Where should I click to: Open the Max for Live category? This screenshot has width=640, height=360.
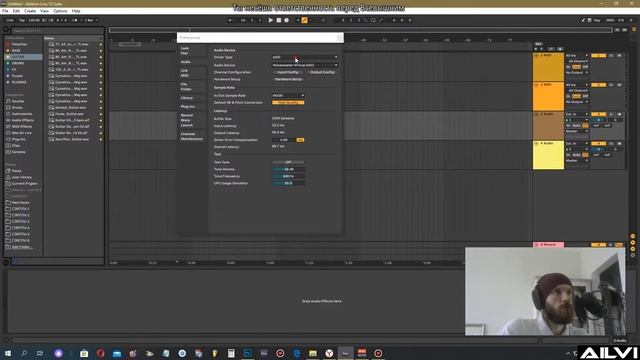[22, 133]
